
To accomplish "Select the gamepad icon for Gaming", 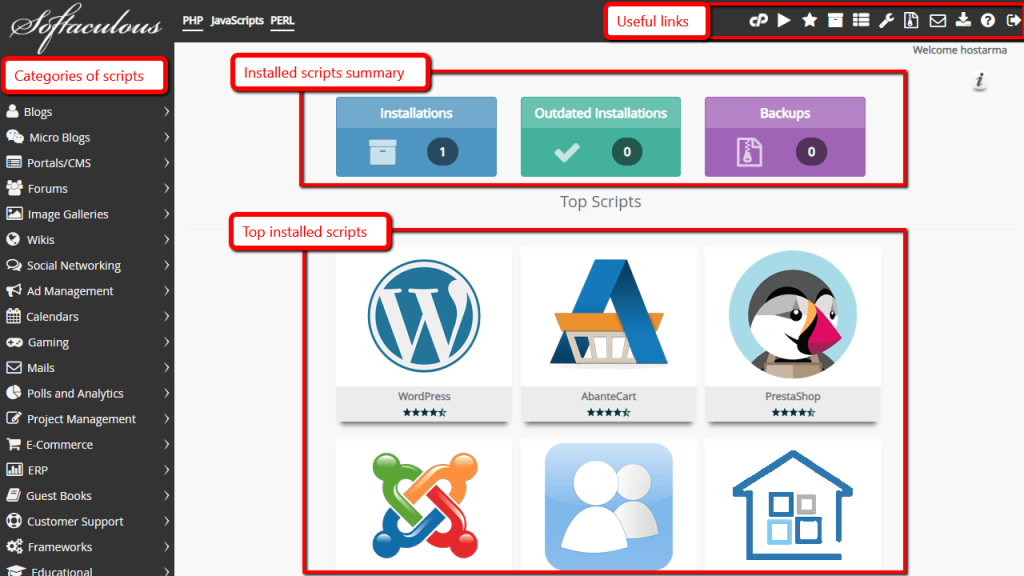I will (x=14, y=342).
